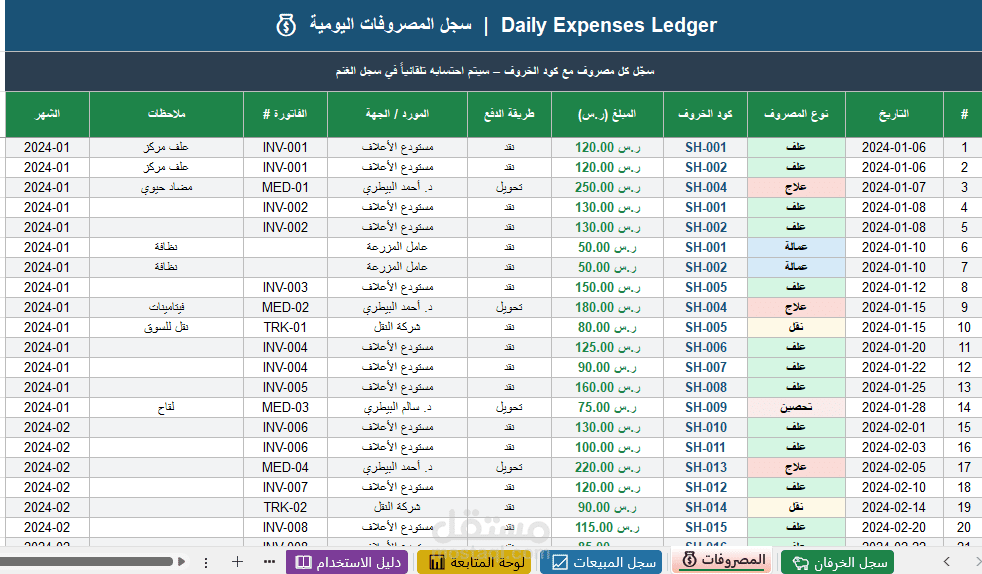Switch to the سجل الخرفان sheet tab
This screenshot has width=982, height=574.
pyautogui.click(x=838, y=562)
